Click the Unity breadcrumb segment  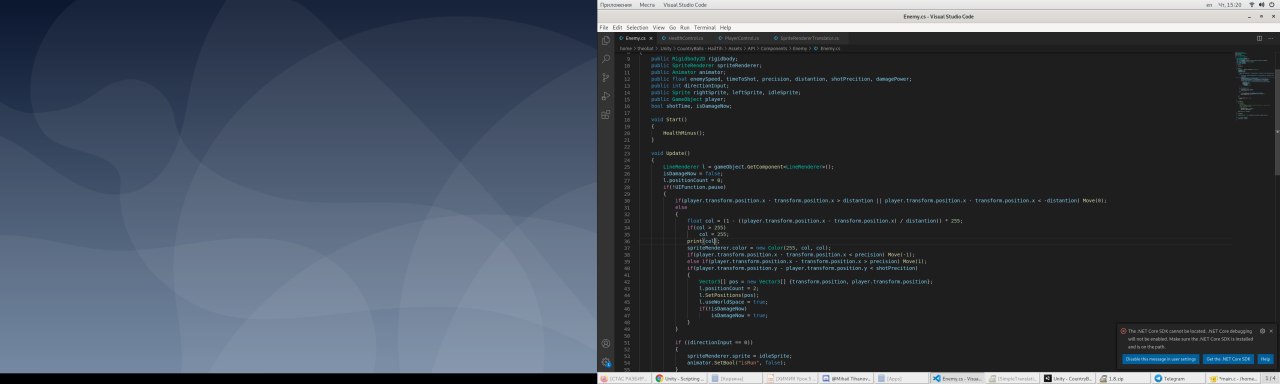click(x=666, y=48)
